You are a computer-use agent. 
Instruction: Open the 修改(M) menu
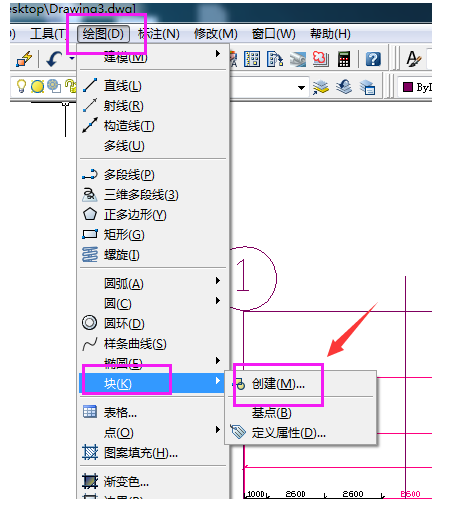[216, 34]
